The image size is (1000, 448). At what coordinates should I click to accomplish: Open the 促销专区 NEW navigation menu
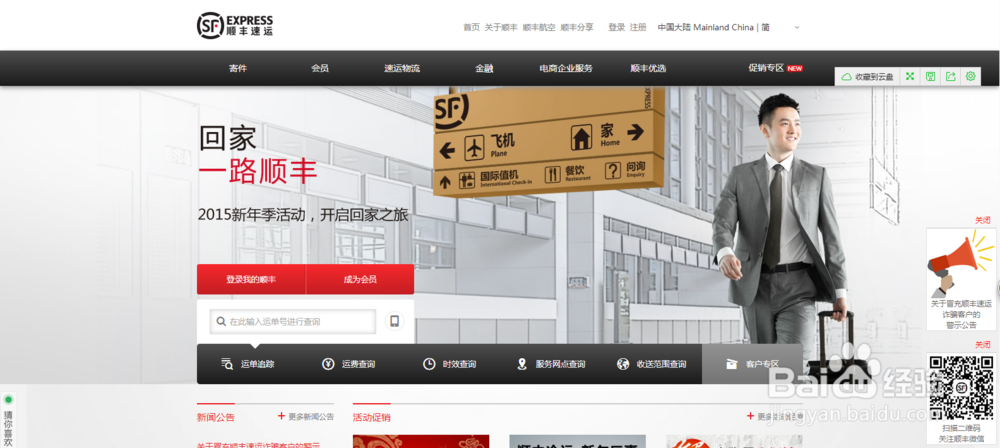click(x=775, y=68)
